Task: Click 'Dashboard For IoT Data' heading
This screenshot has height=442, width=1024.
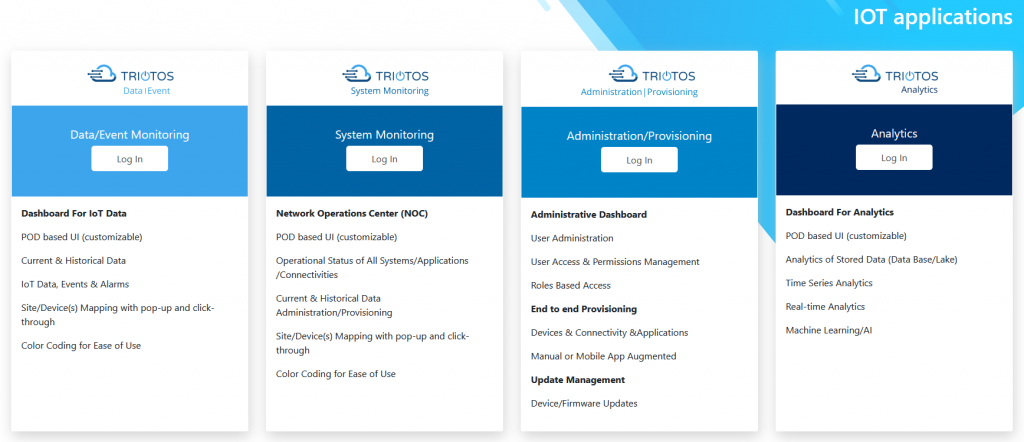Action: pos(74,213)
